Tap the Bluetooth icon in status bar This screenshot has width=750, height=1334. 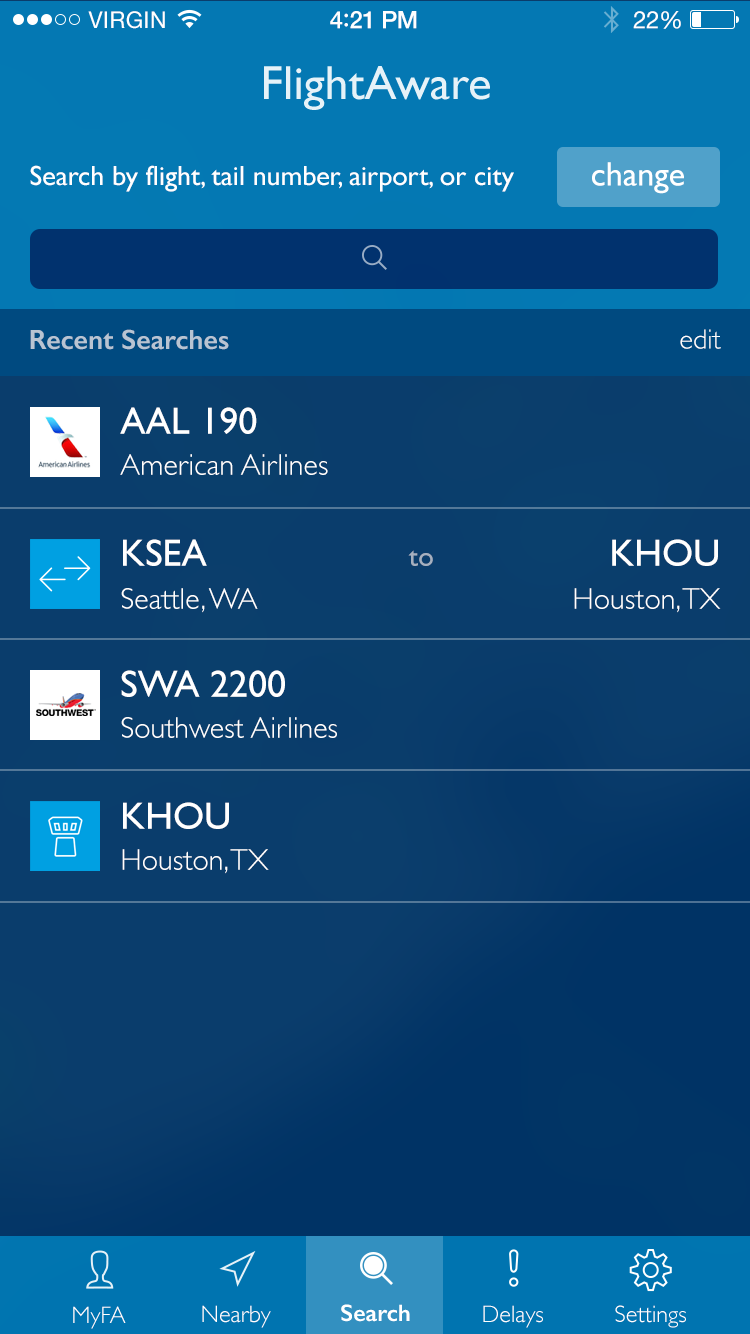[611, 20]
